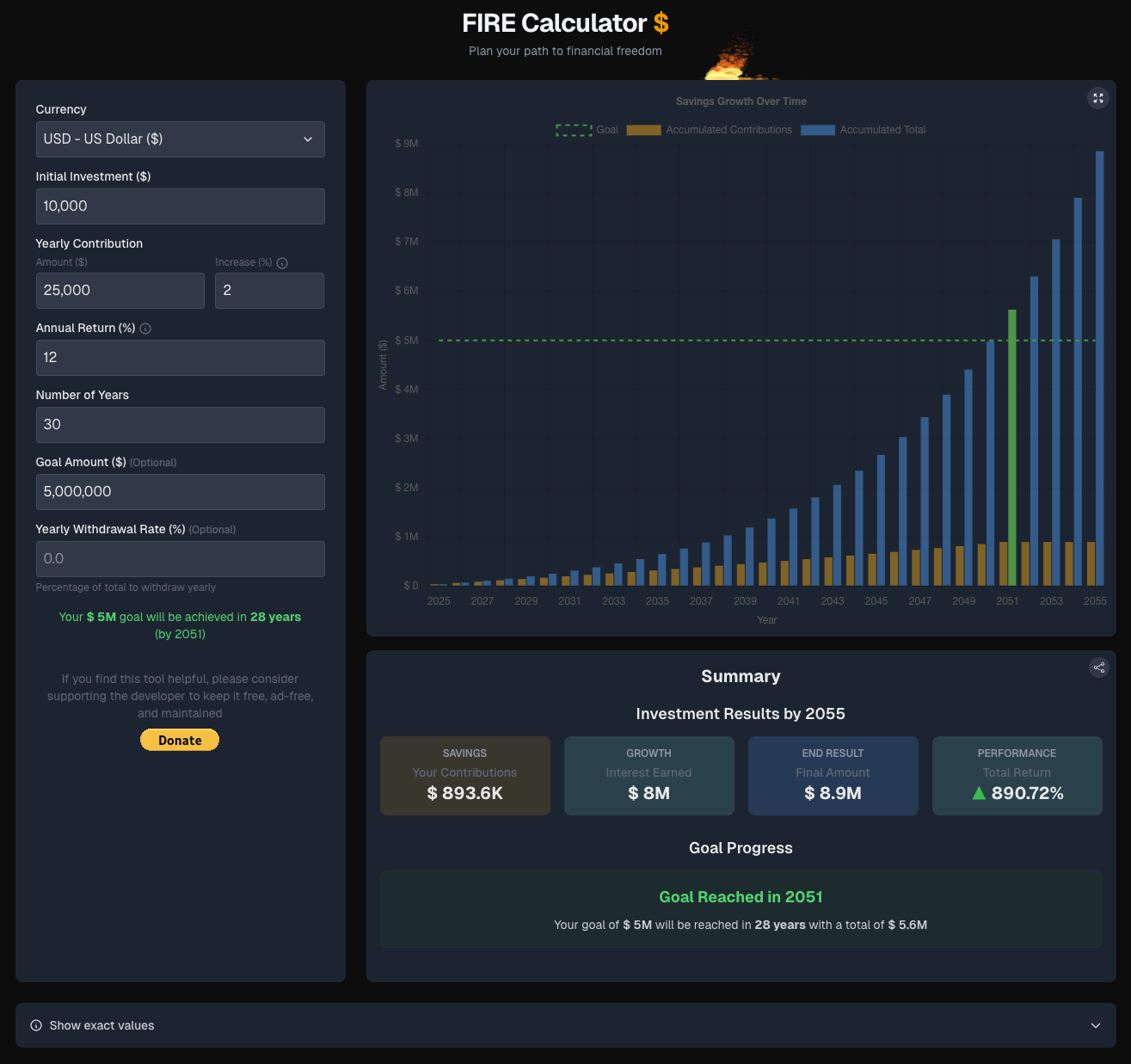The height and width of the screenshot is (1064, 1131).
Task: Open the share options for the Summary
Action: 1099,667
